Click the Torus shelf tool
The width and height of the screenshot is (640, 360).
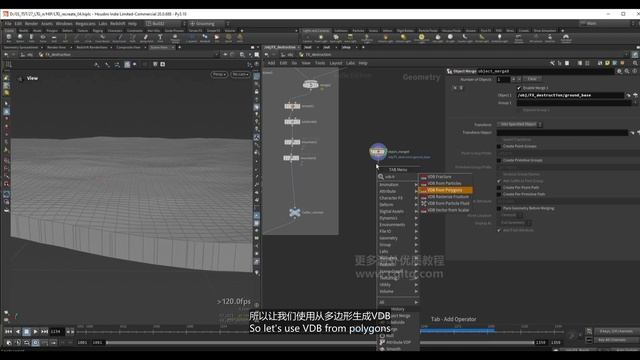click(x=43, y=38)
